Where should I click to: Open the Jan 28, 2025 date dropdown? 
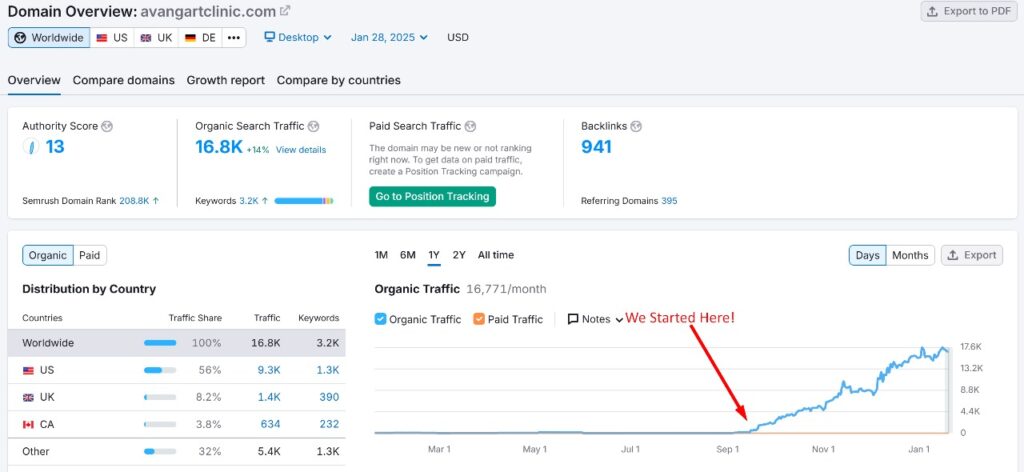389,37
